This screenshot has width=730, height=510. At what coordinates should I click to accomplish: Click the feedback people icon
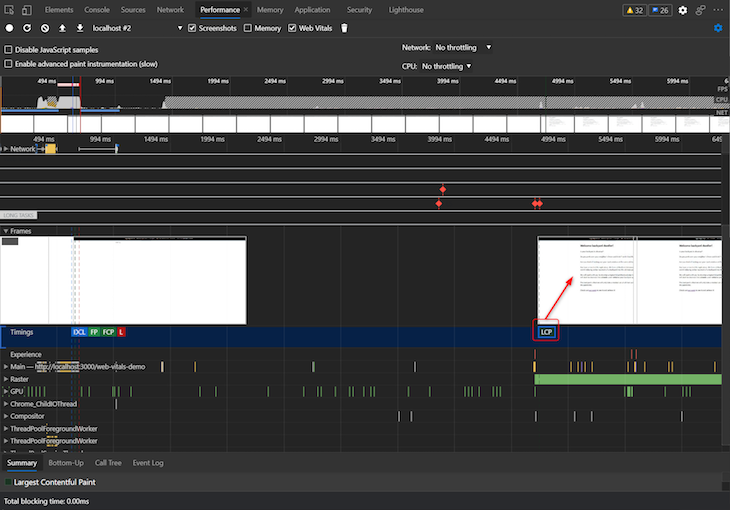point(700,10)
